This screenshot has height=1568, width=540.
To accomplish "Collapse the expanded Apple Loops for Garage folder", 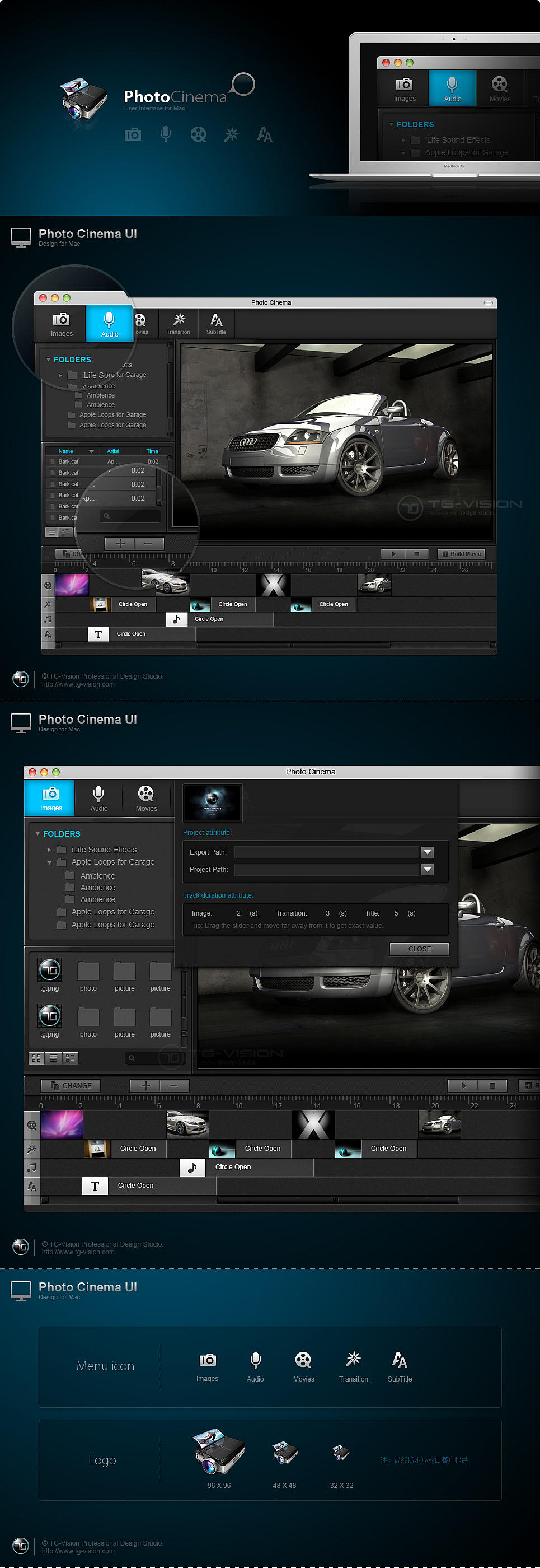I will (49, 862).
